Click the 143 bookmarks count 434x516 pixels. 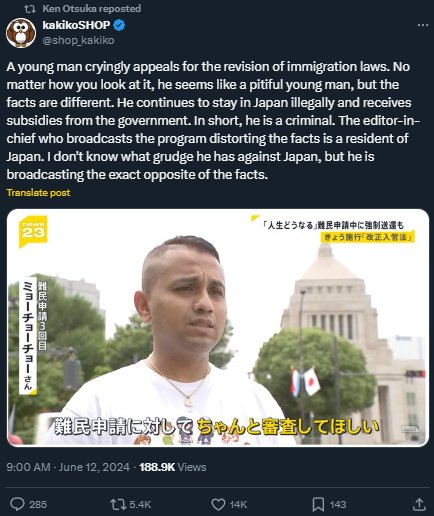coord(337,504)
